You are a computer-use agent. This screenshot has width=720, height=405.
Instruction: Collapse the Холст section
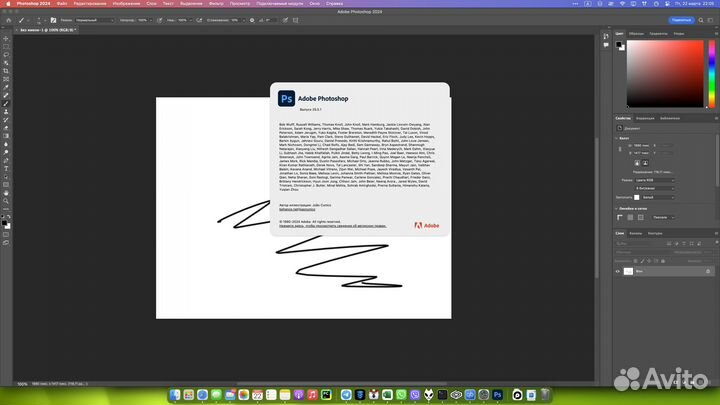coord(617,138)
